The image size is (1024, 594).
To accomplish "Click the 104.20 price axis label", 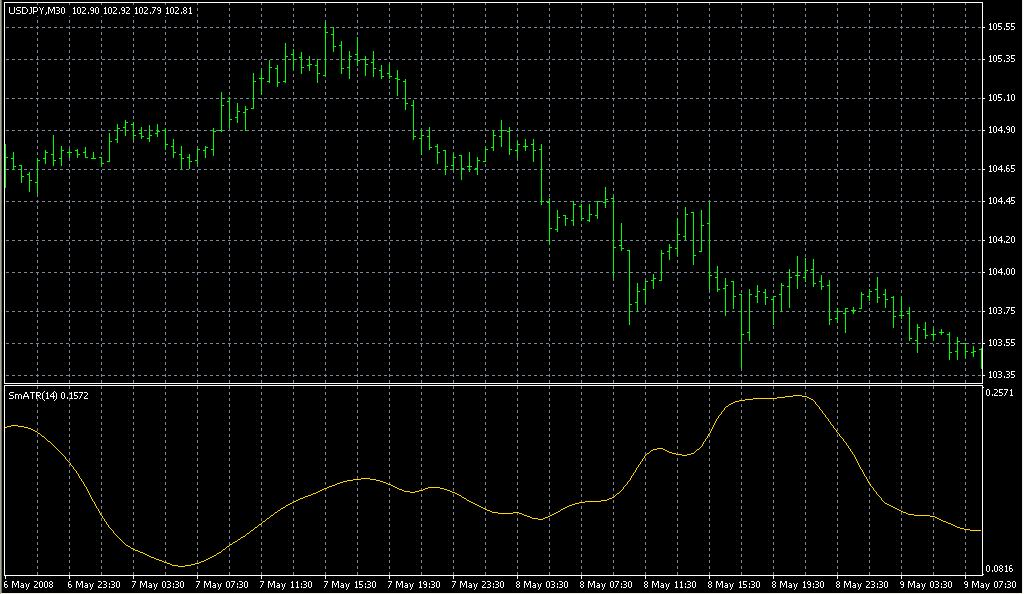I will point(1001,240).
